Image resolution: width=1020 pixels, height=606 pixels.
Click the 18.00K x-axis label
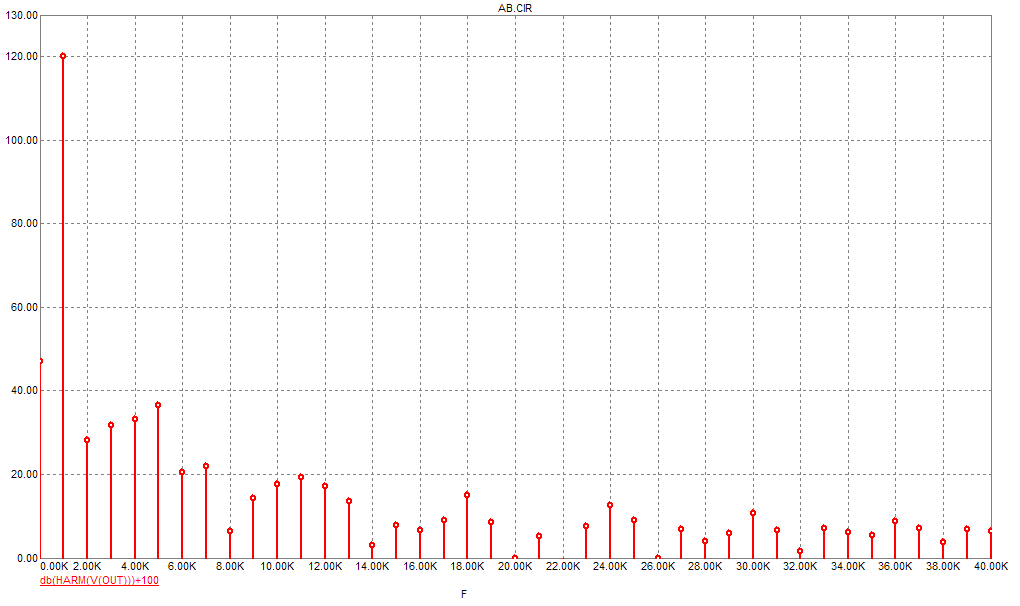467,566
